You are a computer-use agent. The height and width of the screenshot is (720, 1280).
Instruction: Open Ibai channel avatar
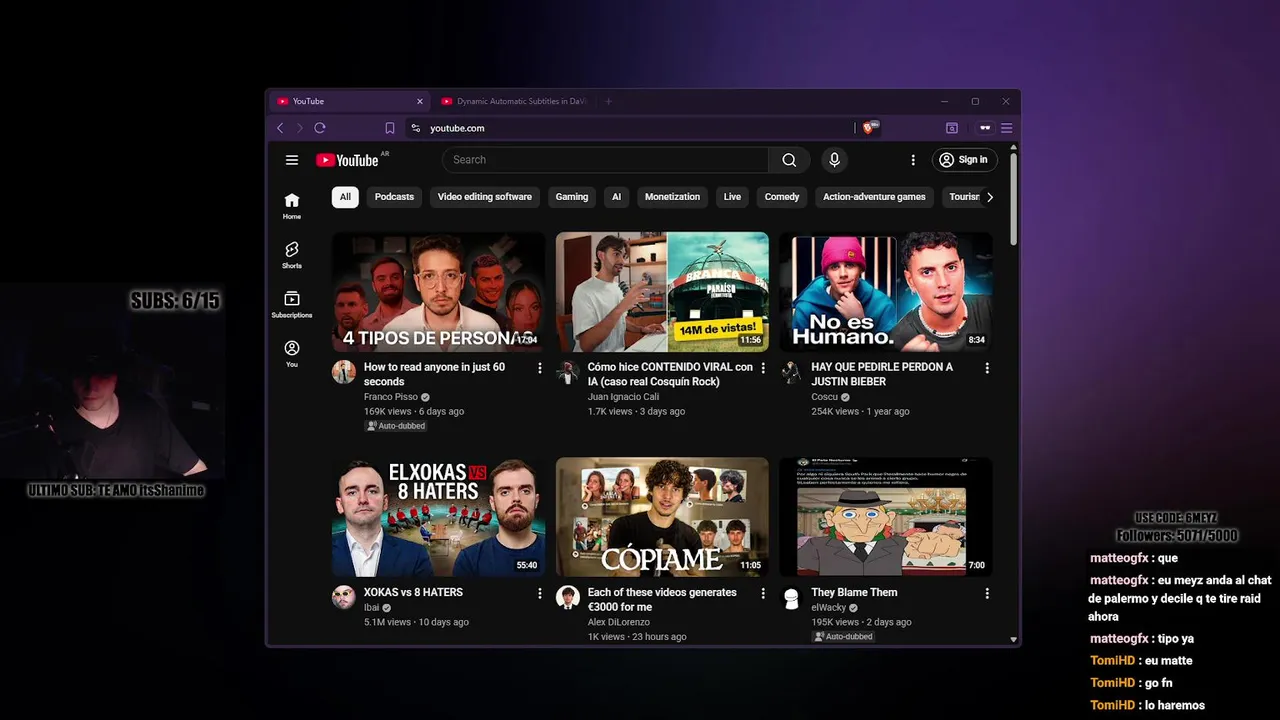[344, 597]
